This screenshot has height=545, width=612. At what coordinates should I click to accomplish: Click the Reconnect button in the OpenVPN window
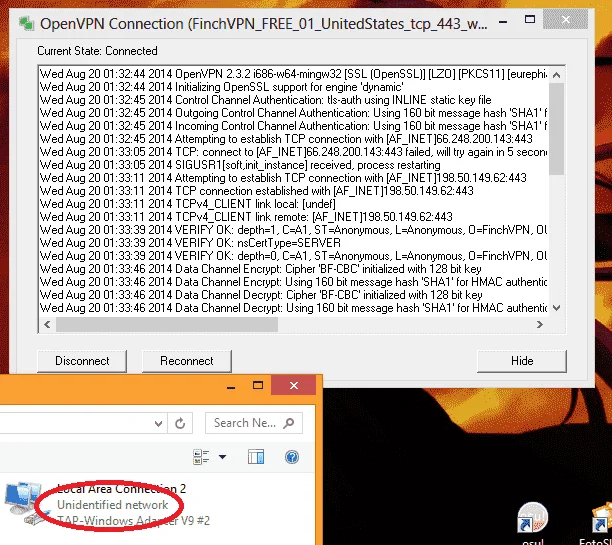pyautogui.click(x=187, y=361)
